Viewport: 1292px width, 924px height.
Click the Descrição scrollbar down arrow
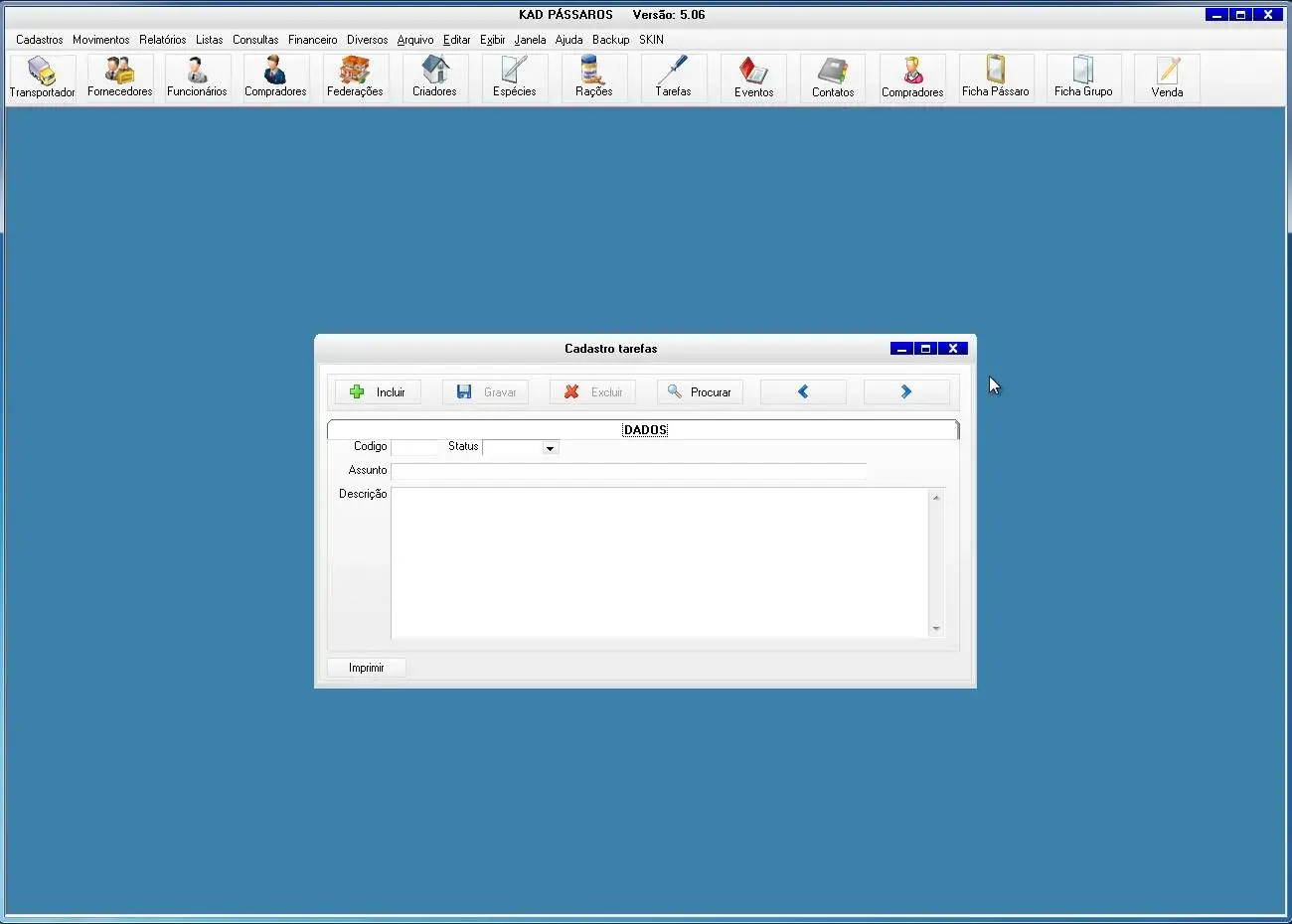(x=935, y=629)
